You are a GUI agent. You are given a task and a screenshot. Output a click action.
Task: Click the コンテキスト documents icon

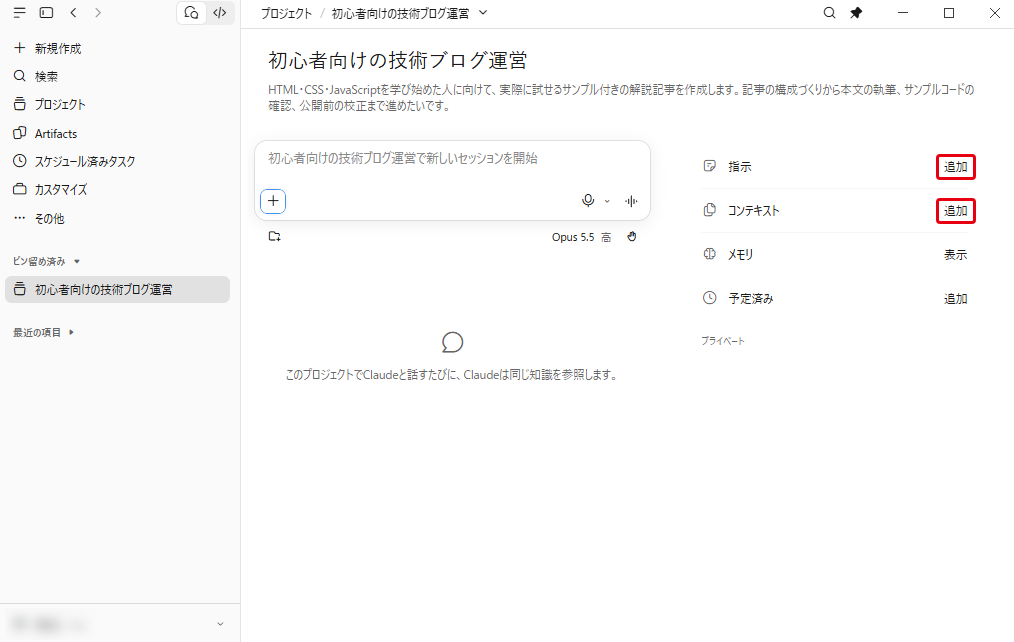pos(709,210)
